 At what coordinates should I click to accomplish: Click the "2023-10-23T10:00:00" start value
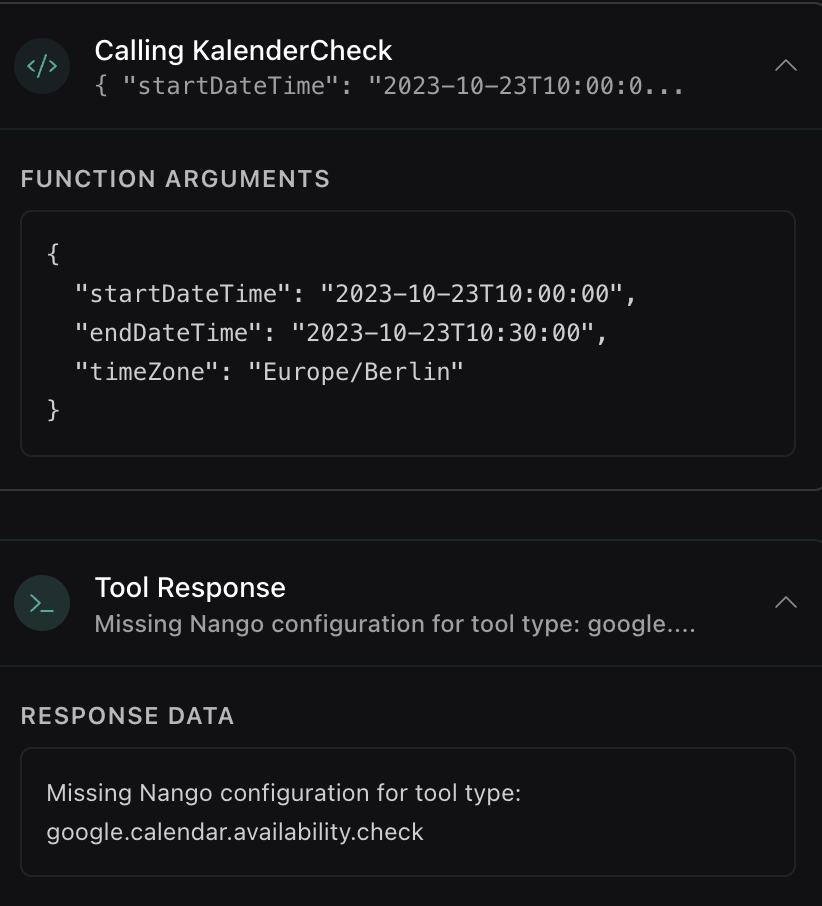[478, 294]
